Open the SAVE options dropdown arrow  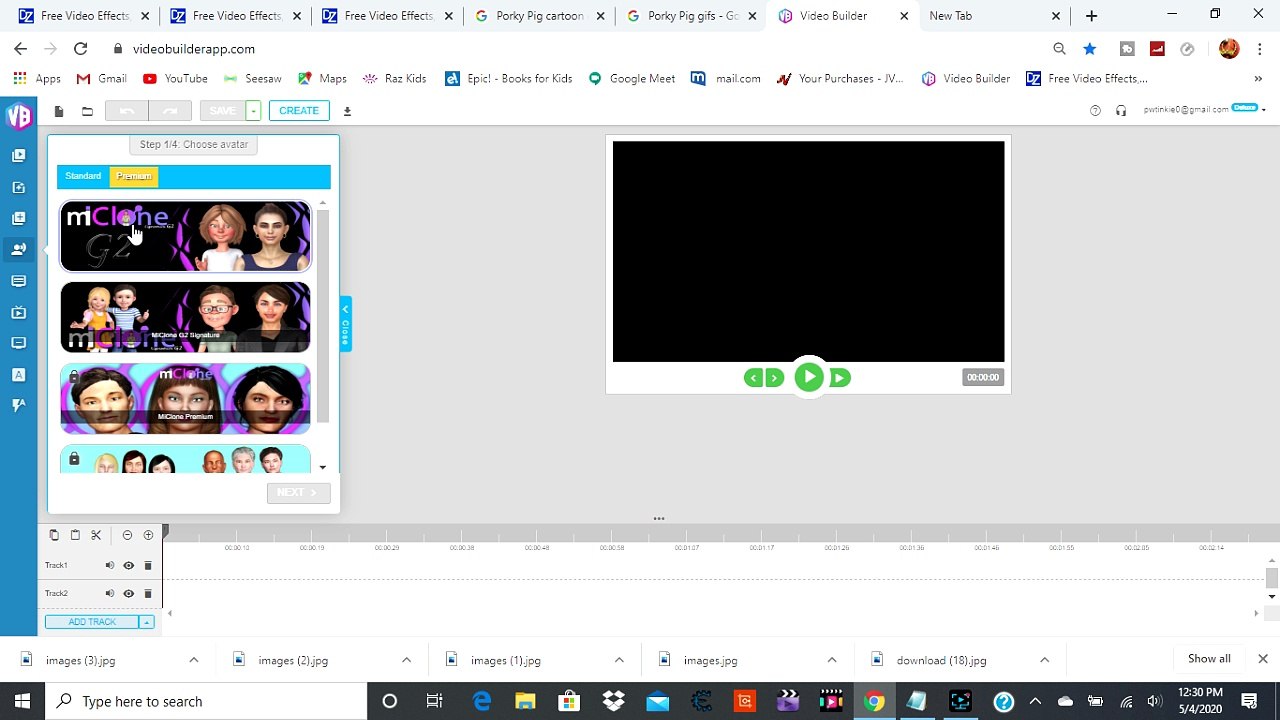(x=254, y=111)
